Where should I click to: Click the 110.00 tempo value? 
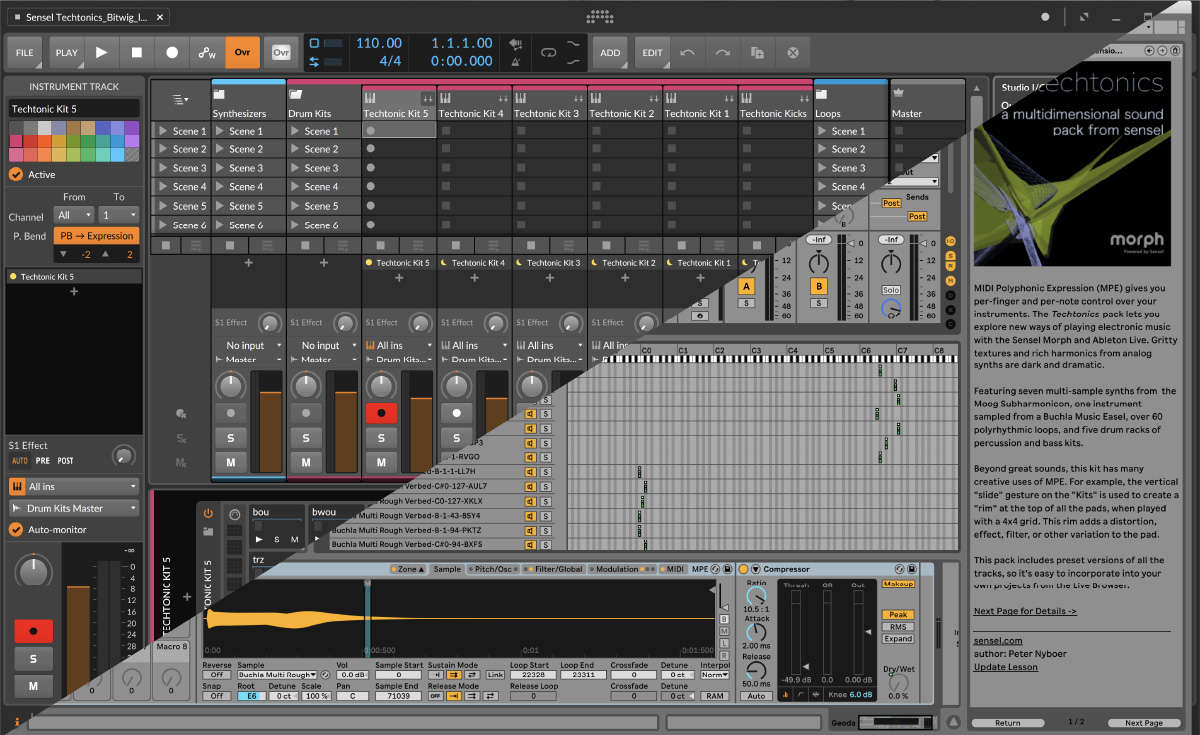tap(379, 44)
